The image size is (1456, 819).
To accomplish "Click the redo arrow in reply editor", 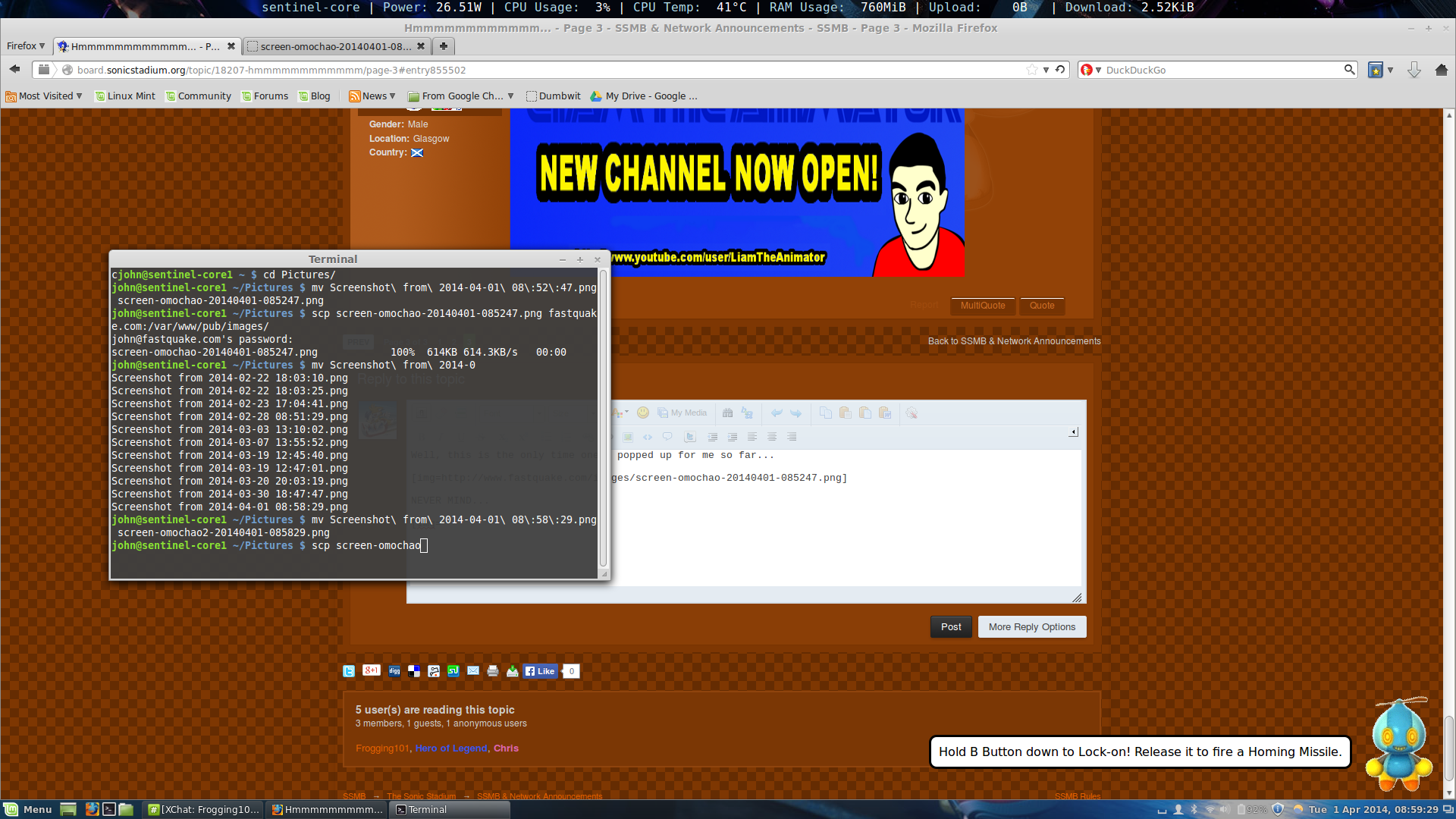I will pyautogui.click(x=795, y=413).
